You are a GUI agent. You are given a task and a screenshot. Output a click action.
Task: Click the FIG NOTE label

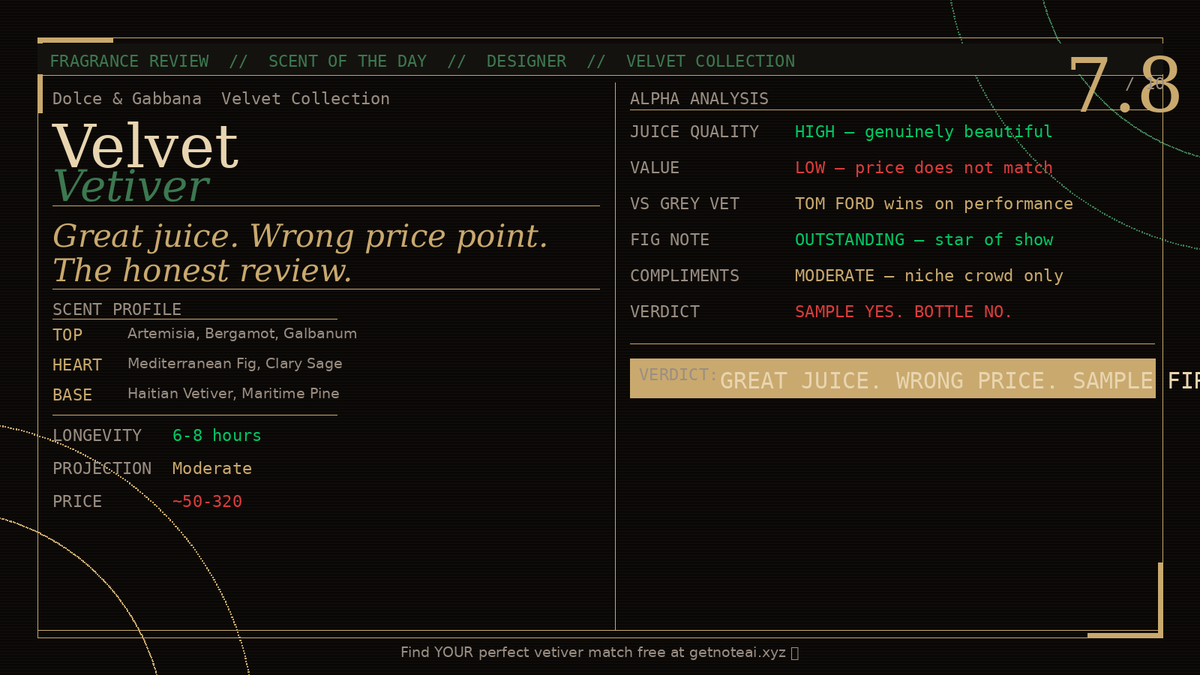(x=669, y=239)
